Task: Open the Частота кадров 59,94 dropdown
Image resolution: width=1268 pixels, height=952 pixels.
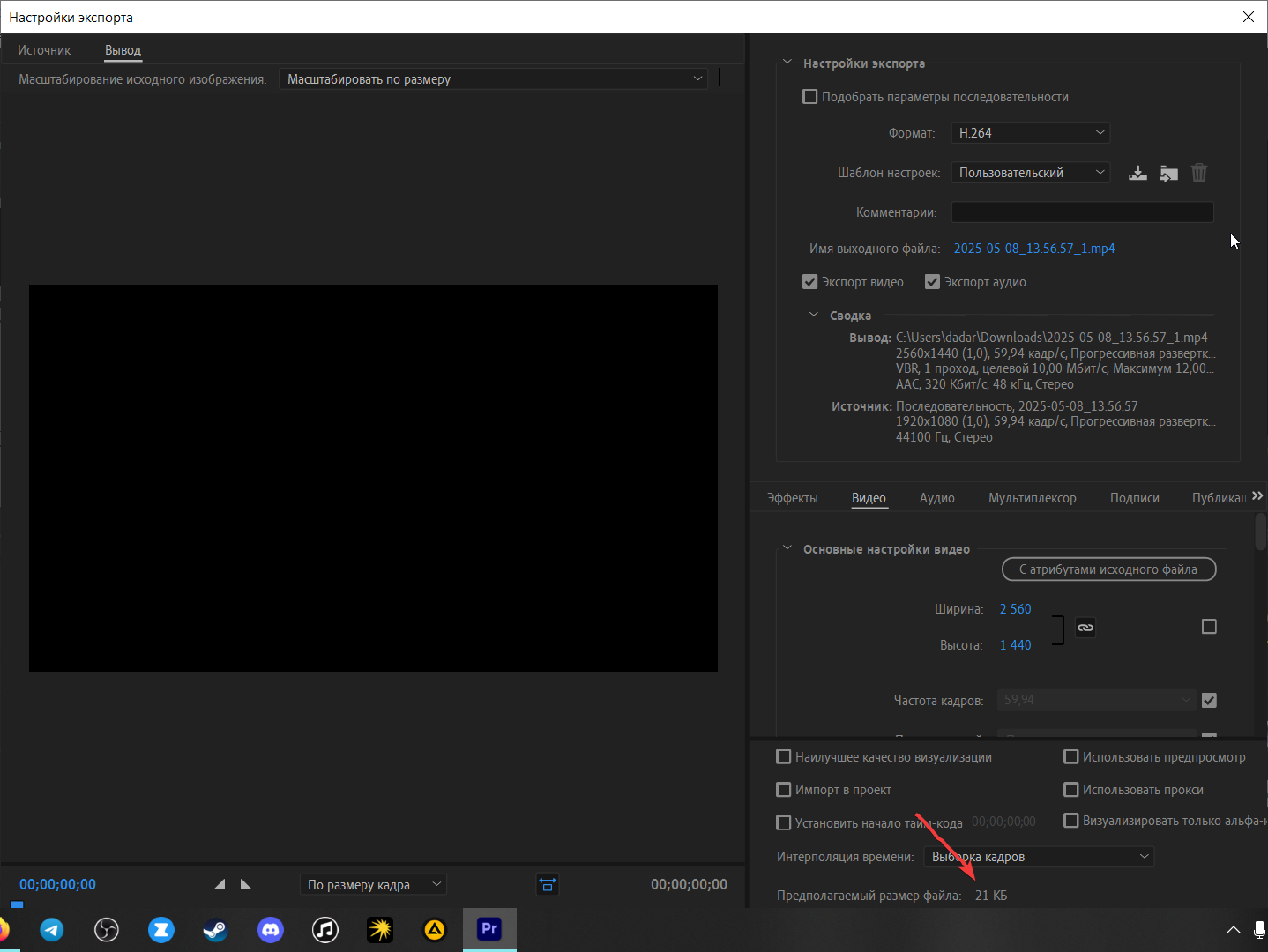Action: point(1096,700)
